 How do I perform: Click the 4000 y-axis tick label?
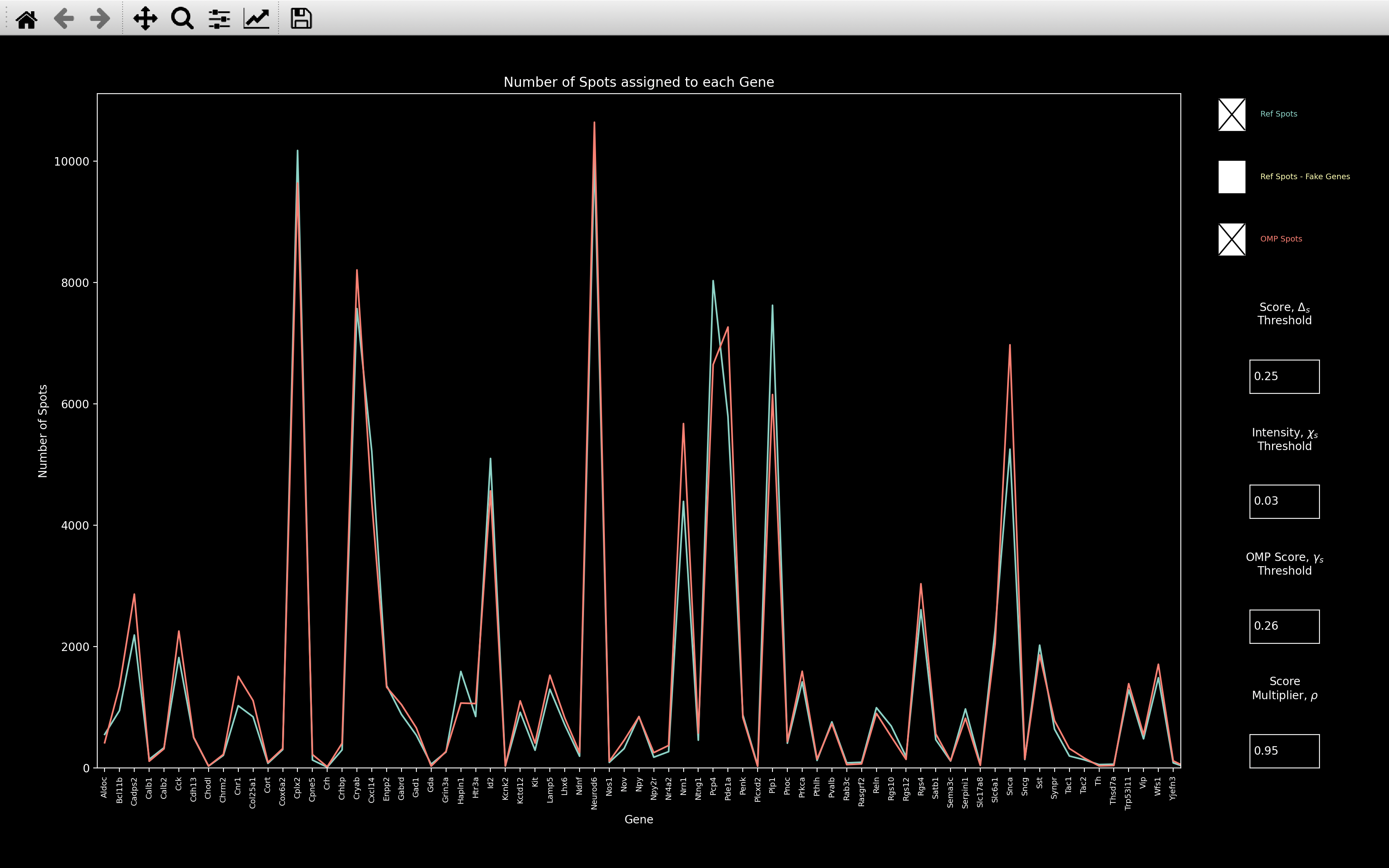75,526
